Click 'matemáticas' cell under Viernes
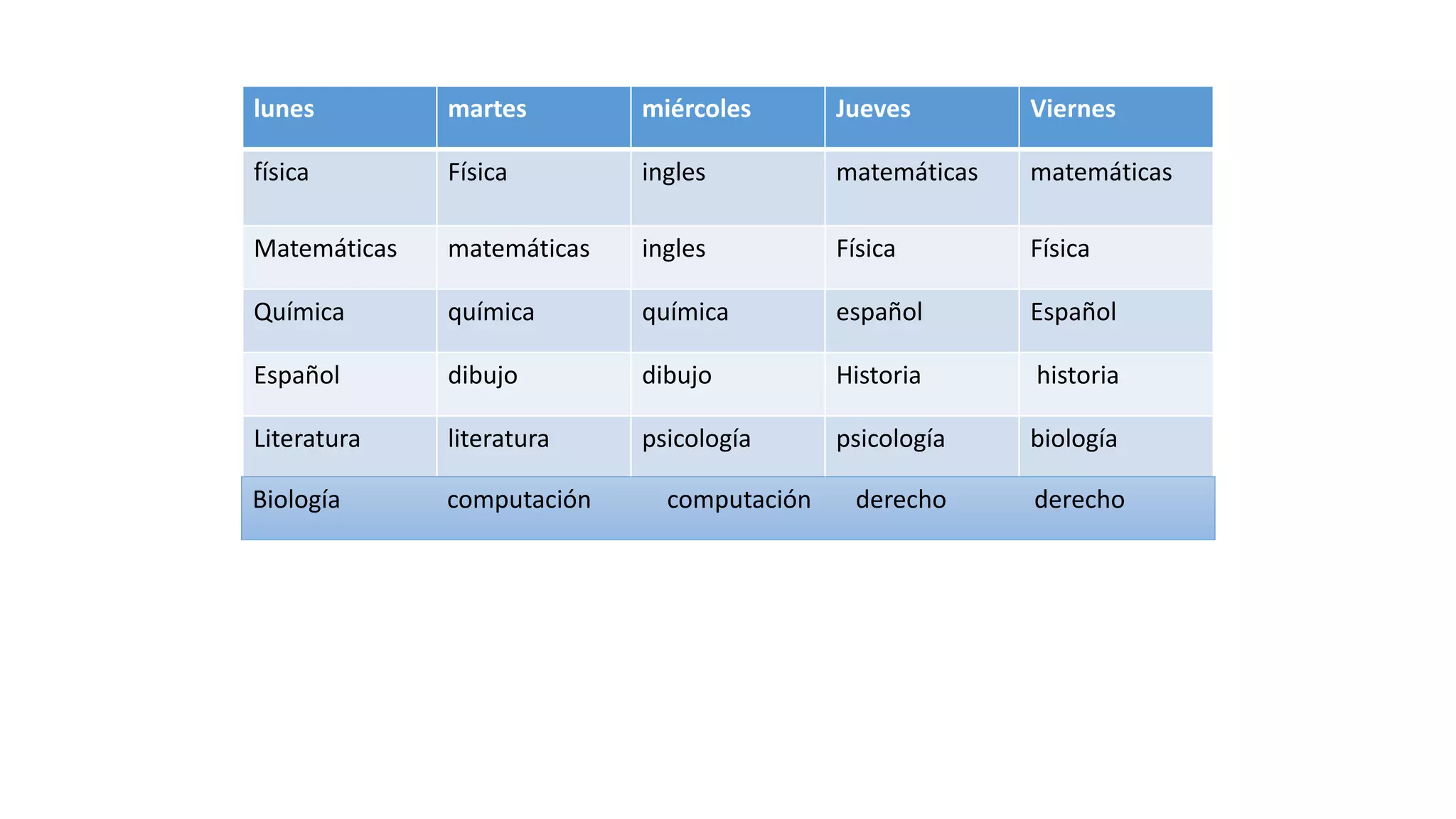1456x819 pixels. point(1101,173)
